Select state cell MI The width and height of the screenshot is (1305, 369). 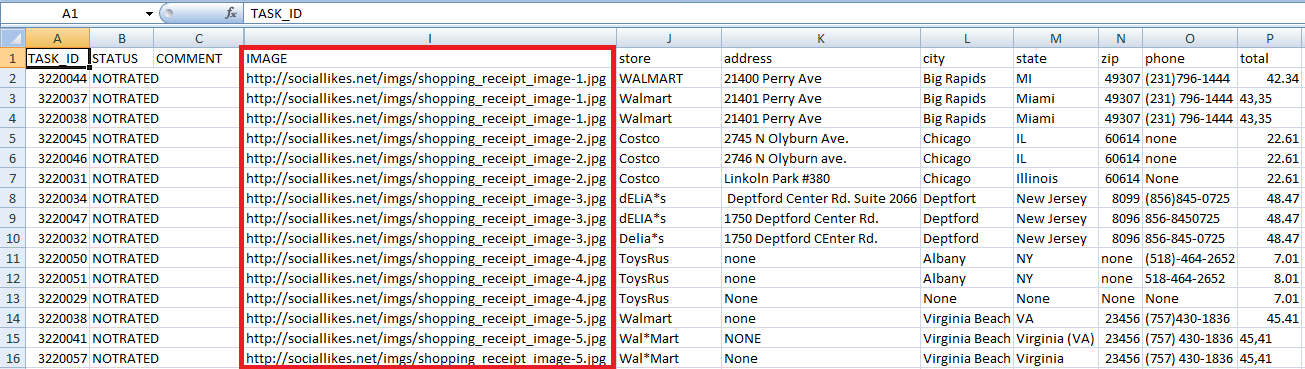click(1055, 78)
